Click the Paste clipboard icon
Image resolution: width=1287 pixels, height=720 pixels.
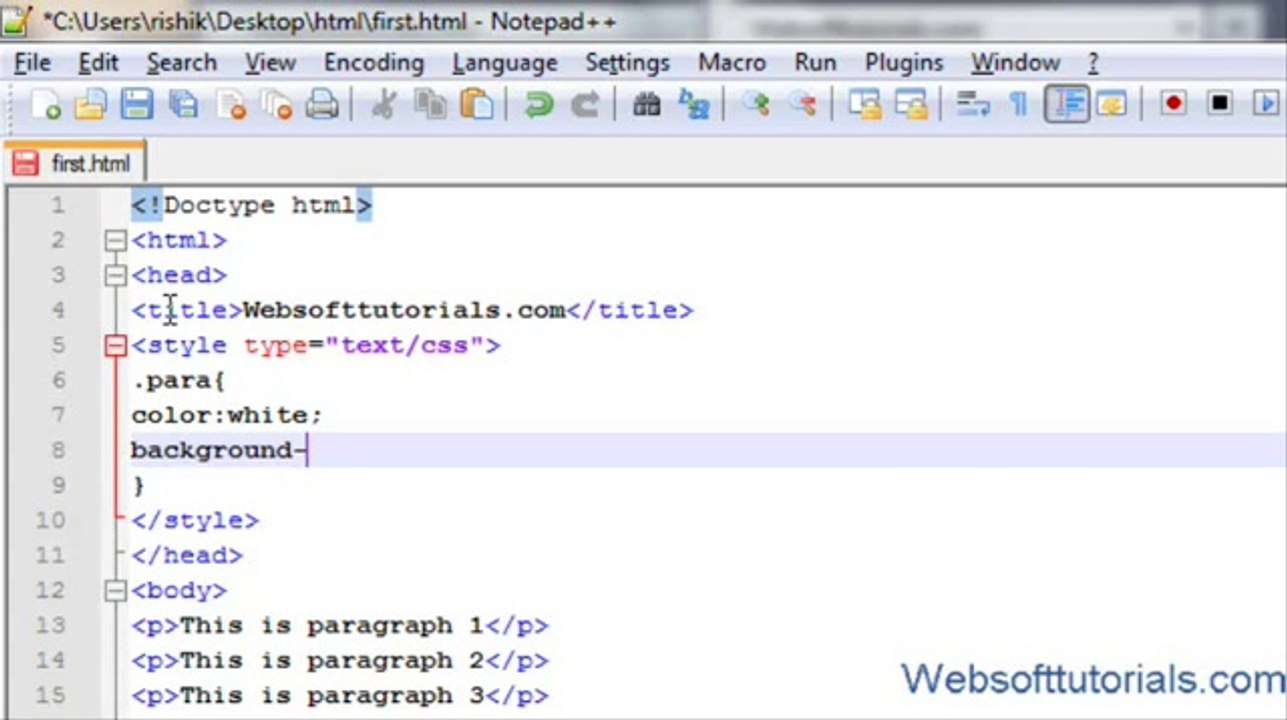(477, 104)
